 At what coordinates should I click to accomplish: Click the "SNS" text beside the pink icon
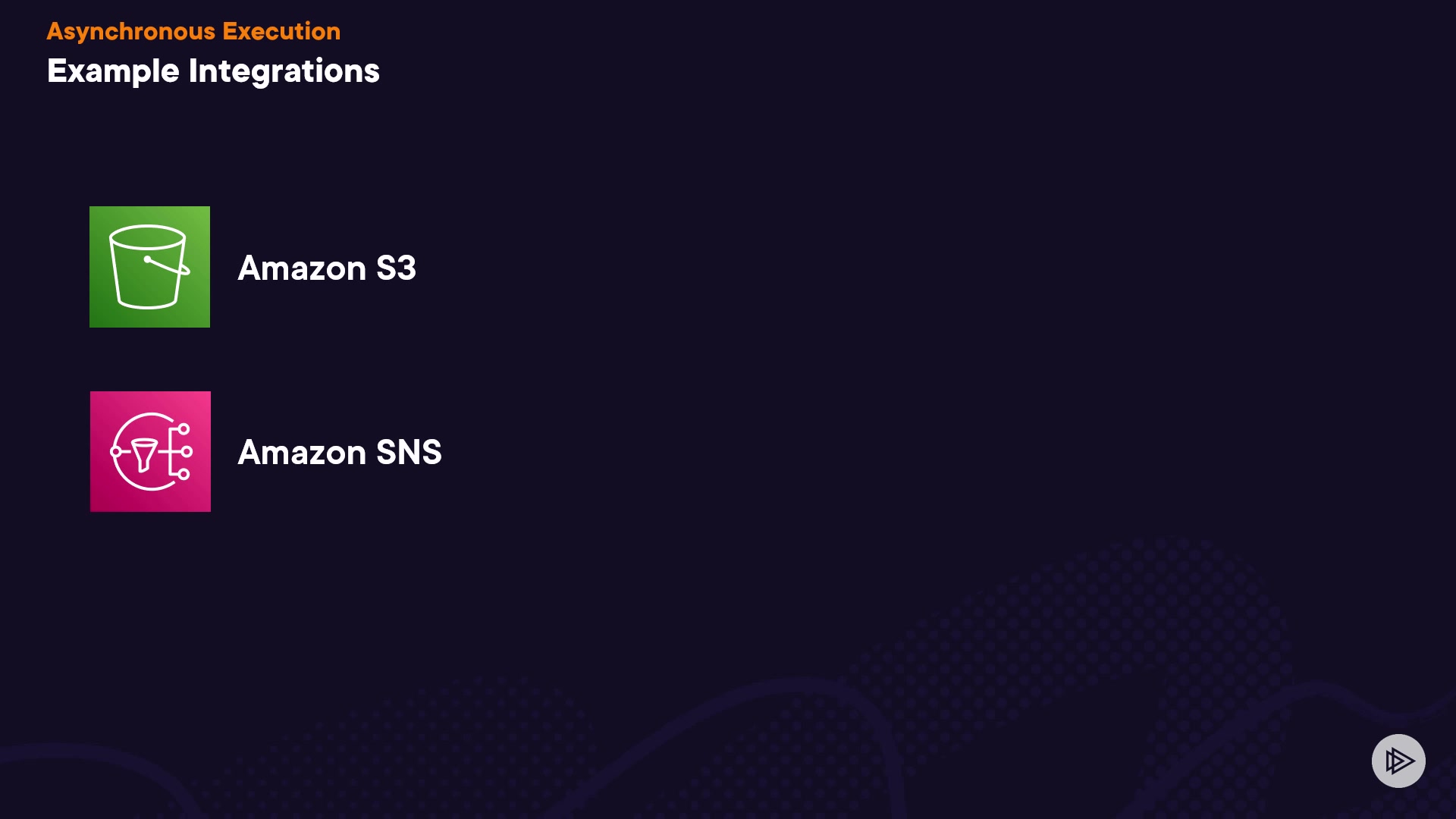tap(409, 452)
